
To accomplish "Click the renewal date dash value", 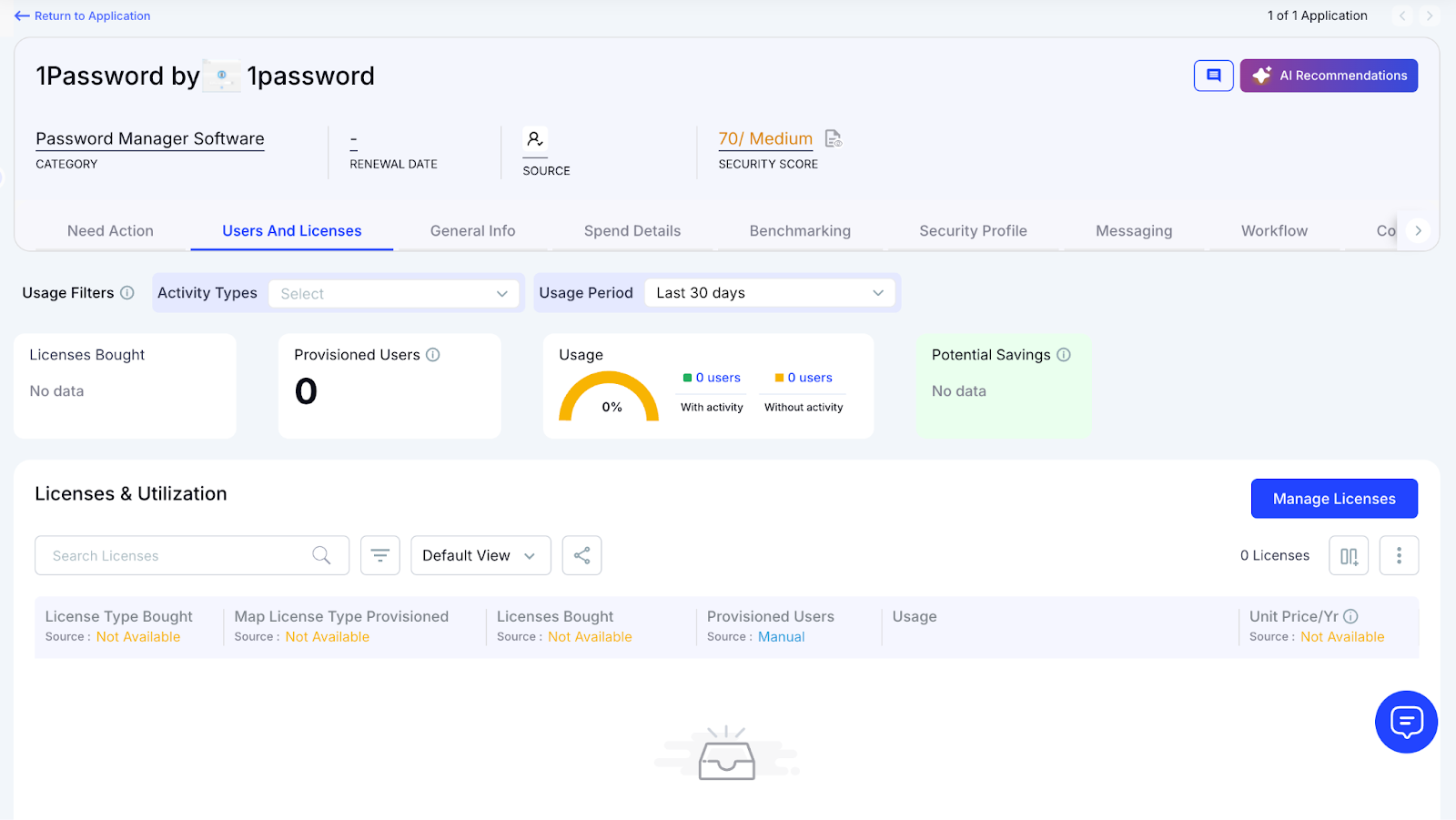I will 354,139.
